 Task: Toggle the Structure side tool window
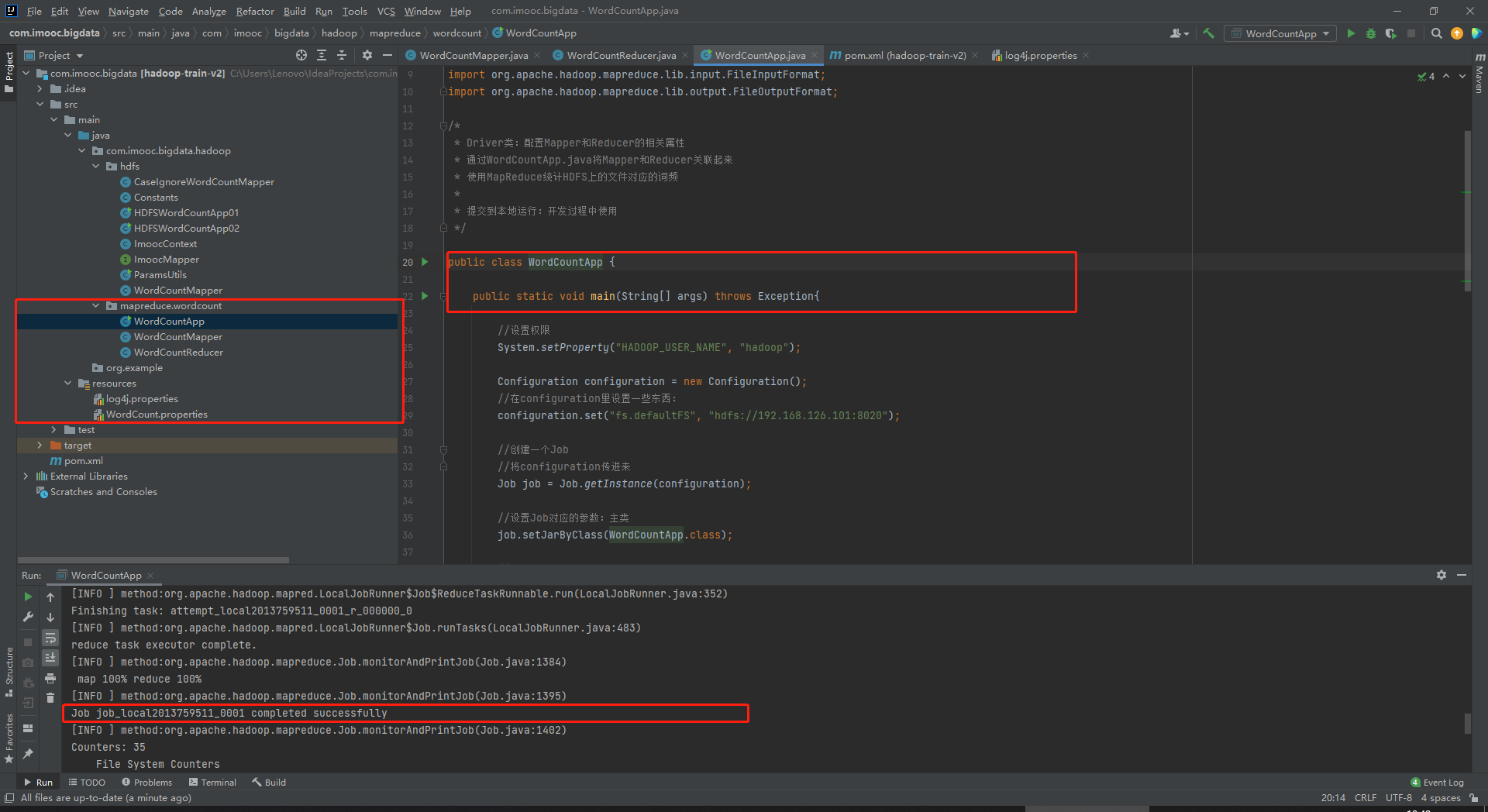[9, 672]
